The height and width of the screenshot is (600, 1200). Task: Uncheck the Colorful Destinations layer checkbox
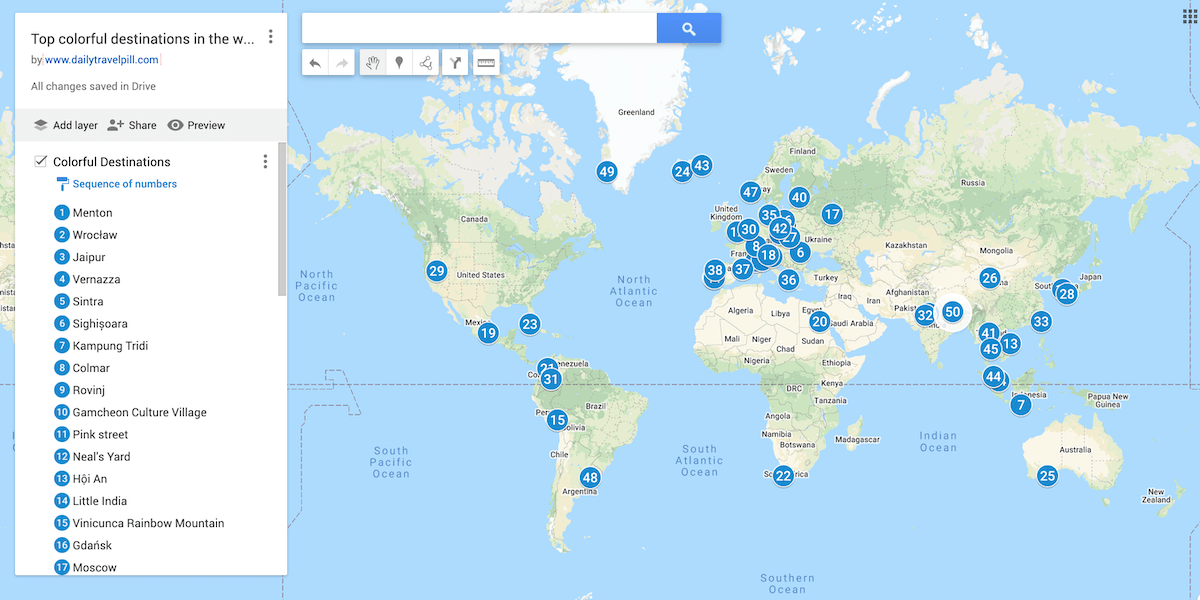click(41, 161)
